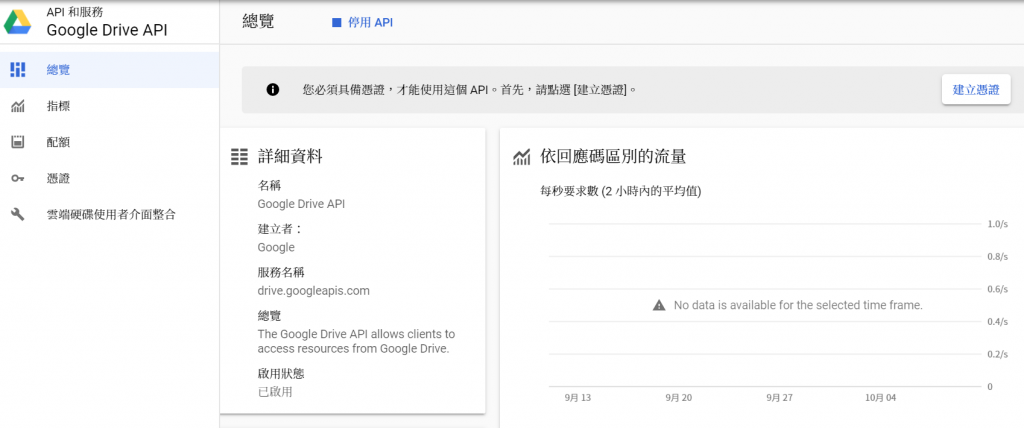
Task: Click the 配額 quota icon in sidebar
Action: pyautogui.click(x=18, y=142)
